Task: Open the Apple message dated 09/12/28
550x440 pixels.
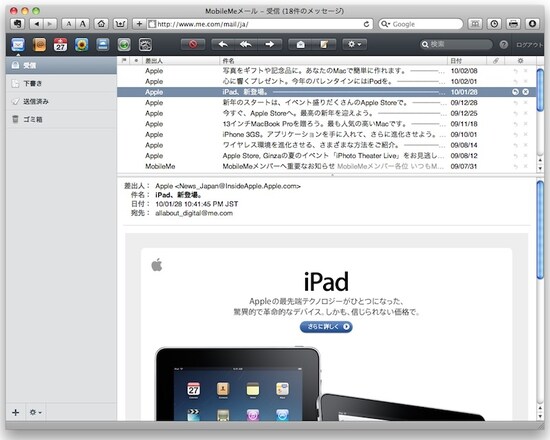Action: point(326,103)
